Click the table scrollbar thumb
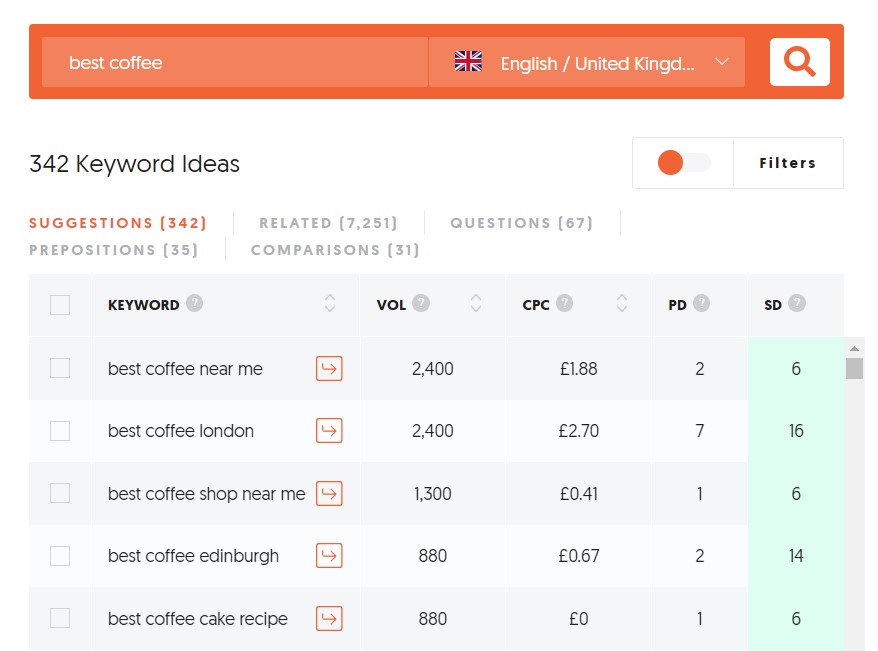Screen dimensions: 878x651 [854, 368]
